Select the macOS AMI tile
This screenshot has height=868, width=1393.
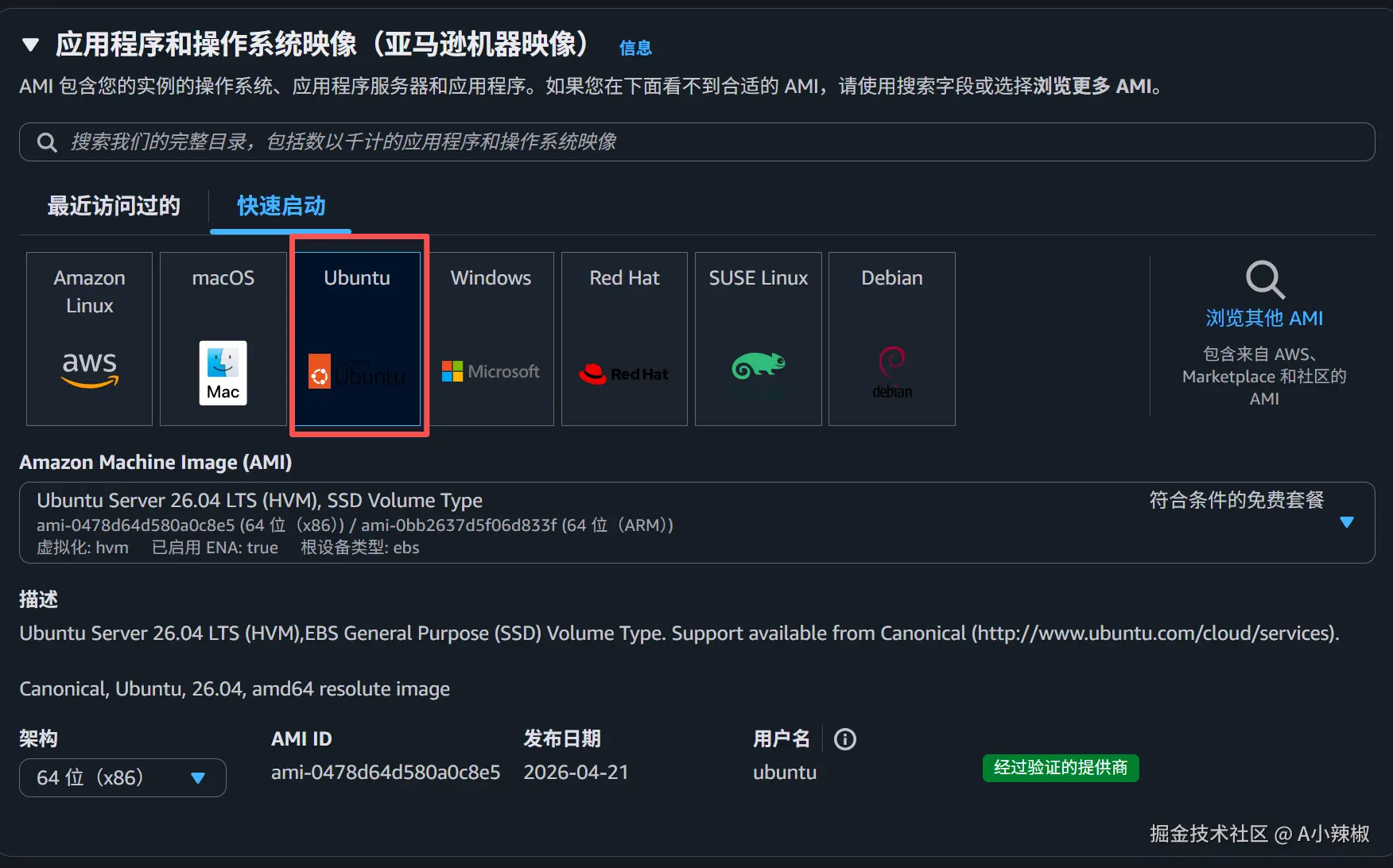point(223,339)
